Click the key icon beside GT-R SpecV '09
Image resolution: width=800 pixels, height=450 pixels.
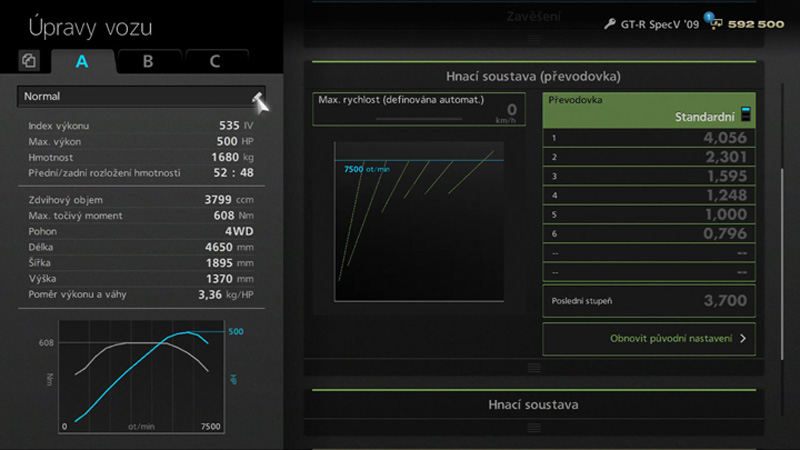(x=610, y=23)
